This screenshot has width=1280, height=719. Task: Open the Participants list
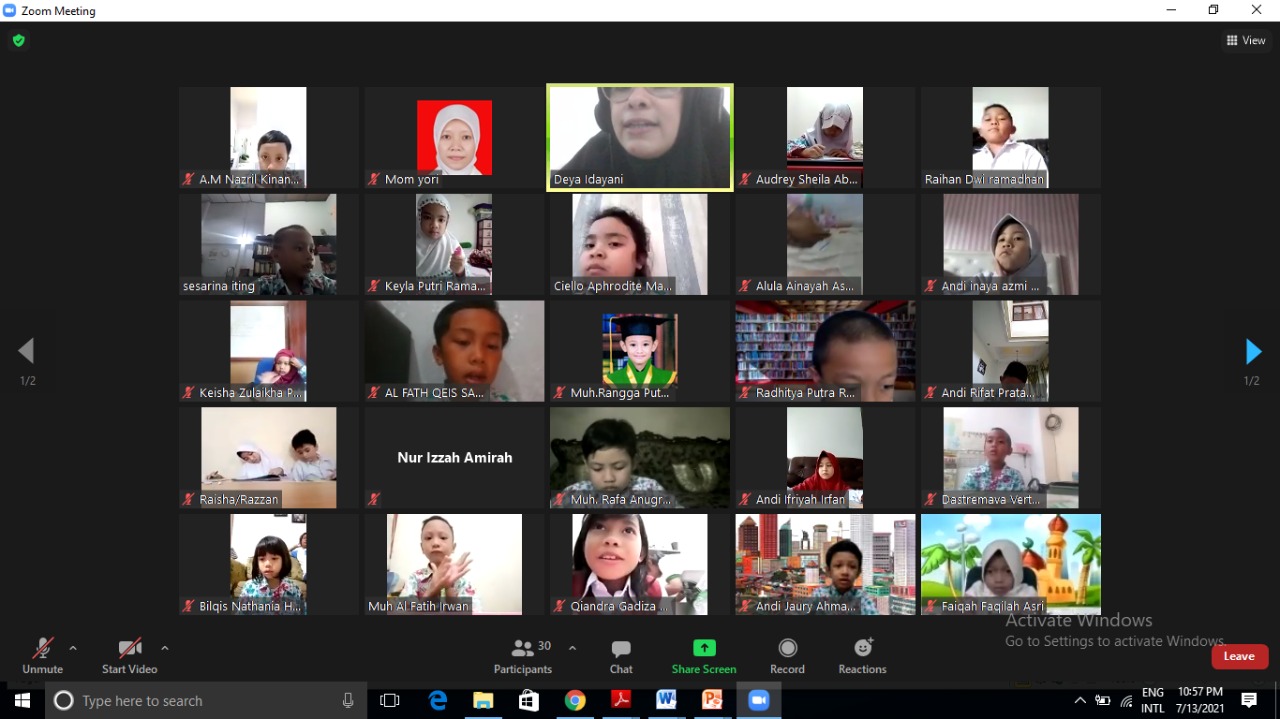tap(522, 655)
